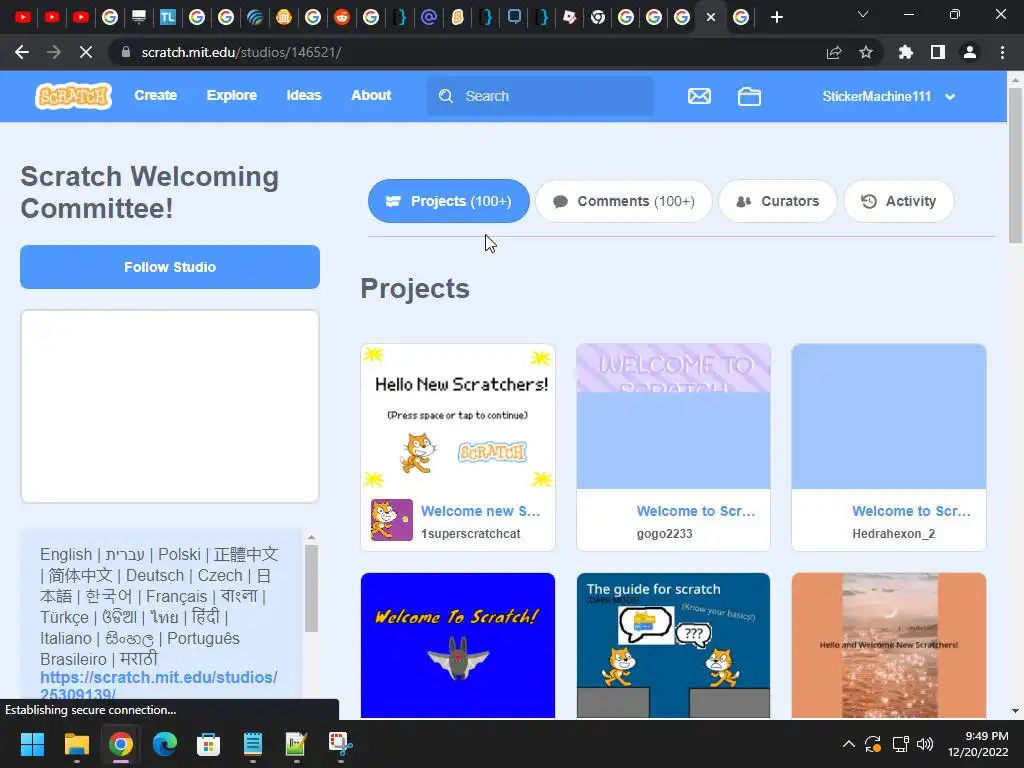Screen dimensions: 1024x768
Task: Go back to the previous page
Action: (22, 52)
